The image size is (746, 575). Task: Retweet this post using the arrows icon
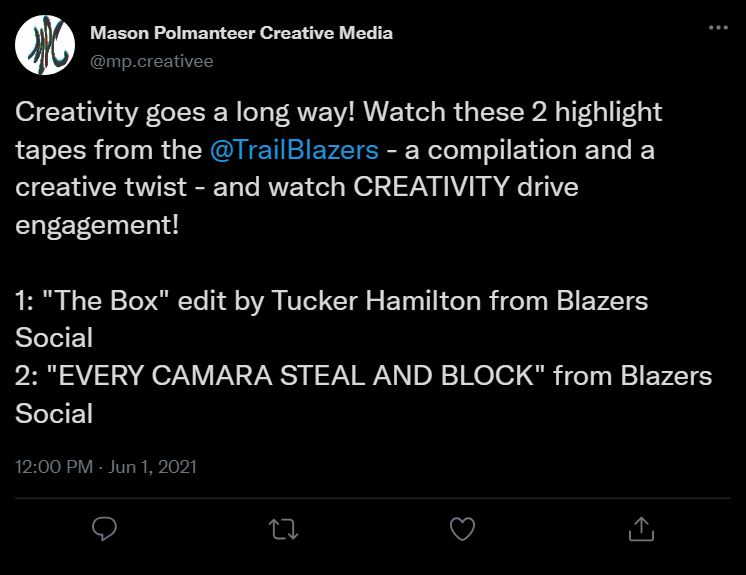(284, 528)
